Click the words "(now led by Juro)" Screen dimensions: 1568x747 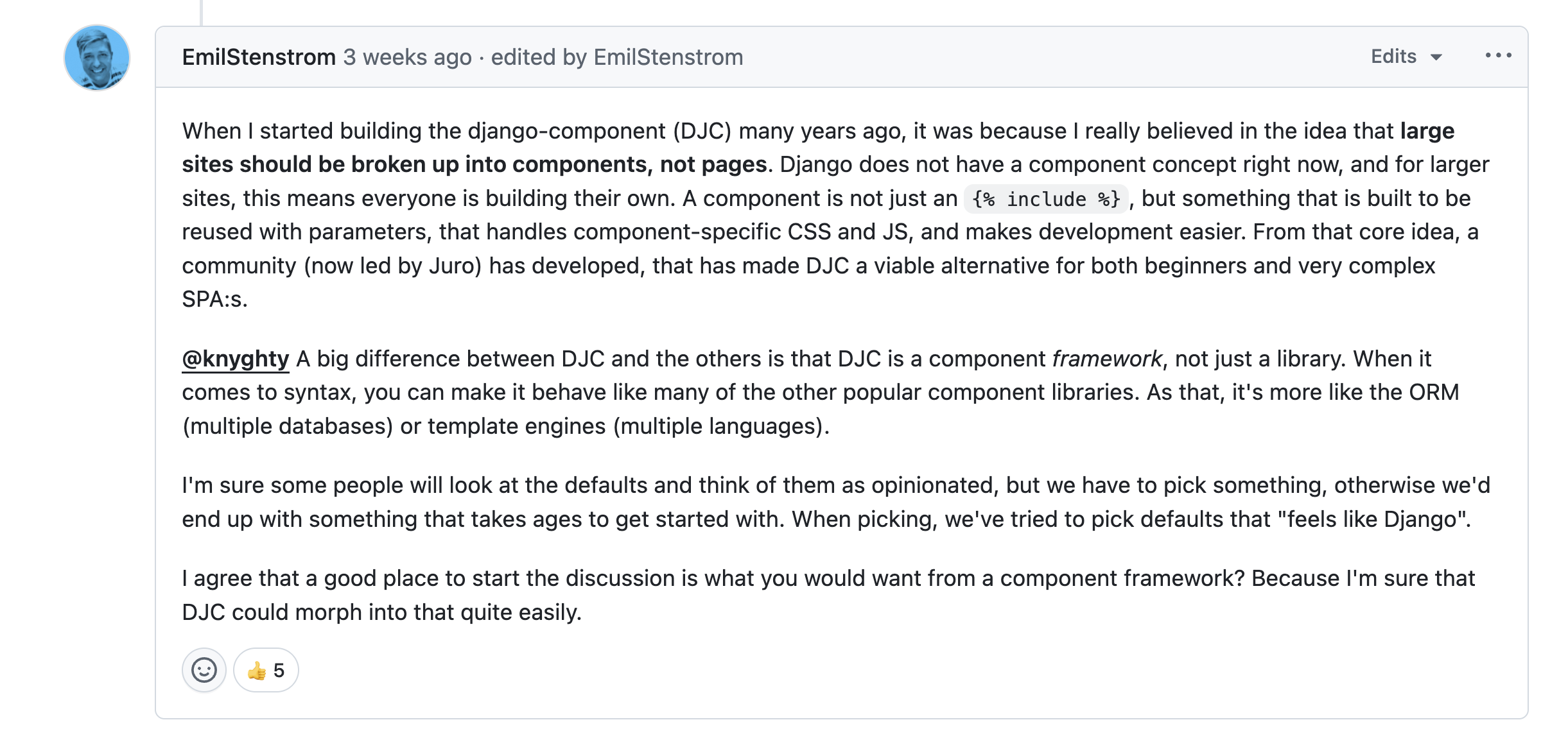pyautogui.click(x=392, y=266)
